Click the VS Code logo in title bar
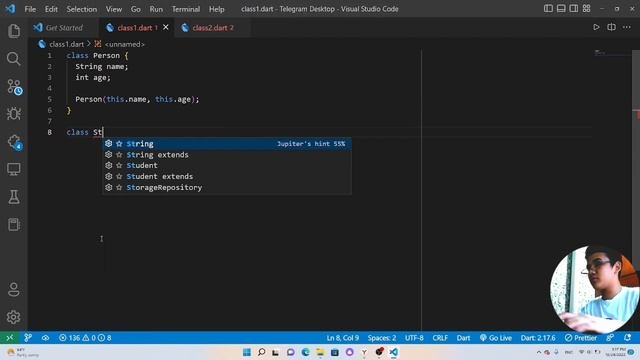The height and width of the screenshot is (360, 640). pos(11,9)
